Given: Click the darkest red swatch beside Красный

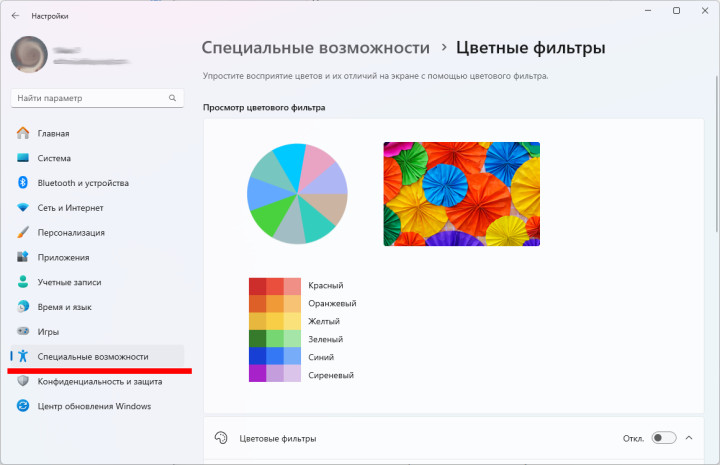Looking at the screenshot, I should pyautogui.click(x=257, y=286).
